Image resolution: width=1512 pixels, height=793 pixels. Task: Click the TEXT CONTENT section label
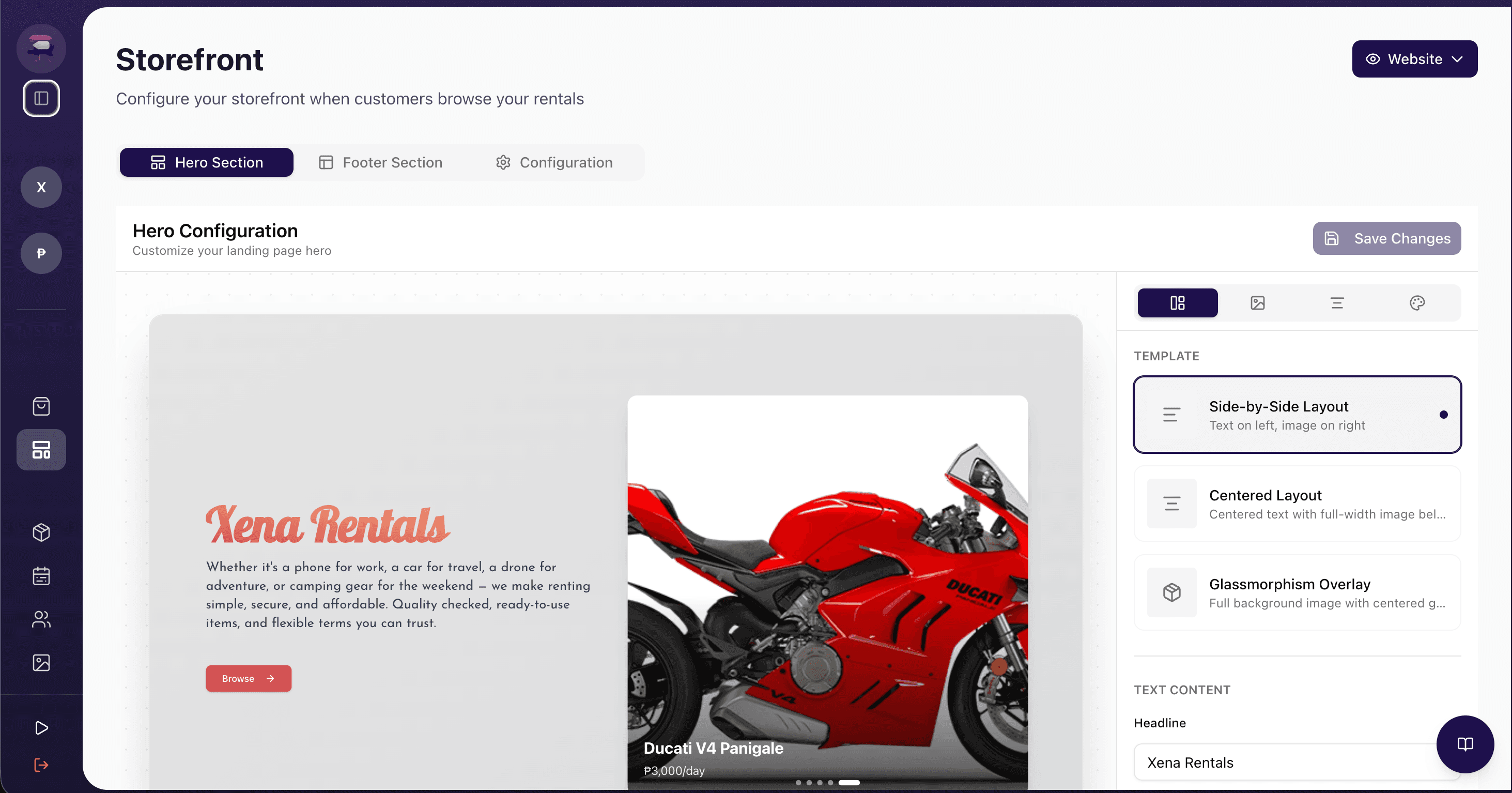[x=1182, y=690]
